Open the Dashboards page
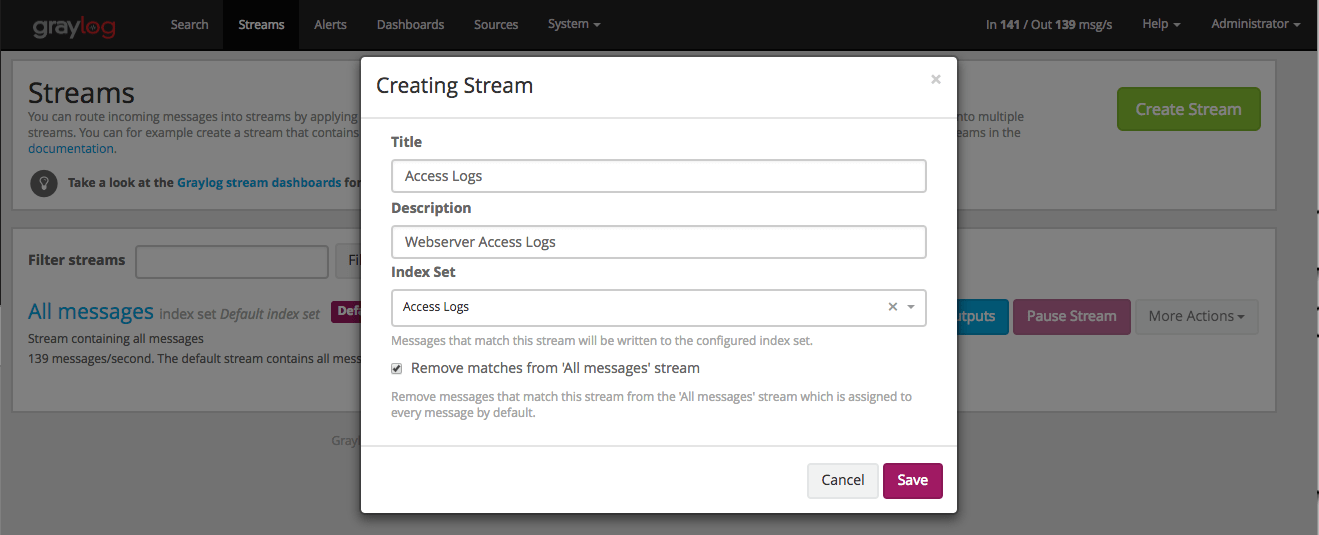Screen dimensions: 1319x535 coord(410,24)
